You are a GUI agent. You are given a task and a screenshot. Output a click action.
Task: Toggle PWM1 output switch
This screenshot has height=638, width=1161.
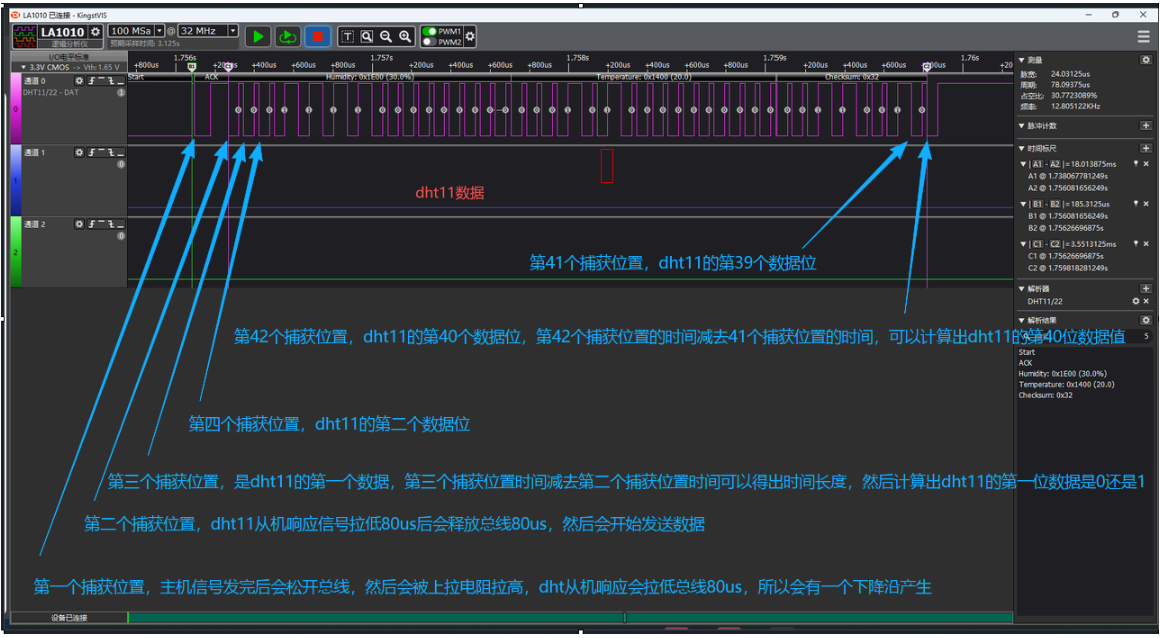429,31
